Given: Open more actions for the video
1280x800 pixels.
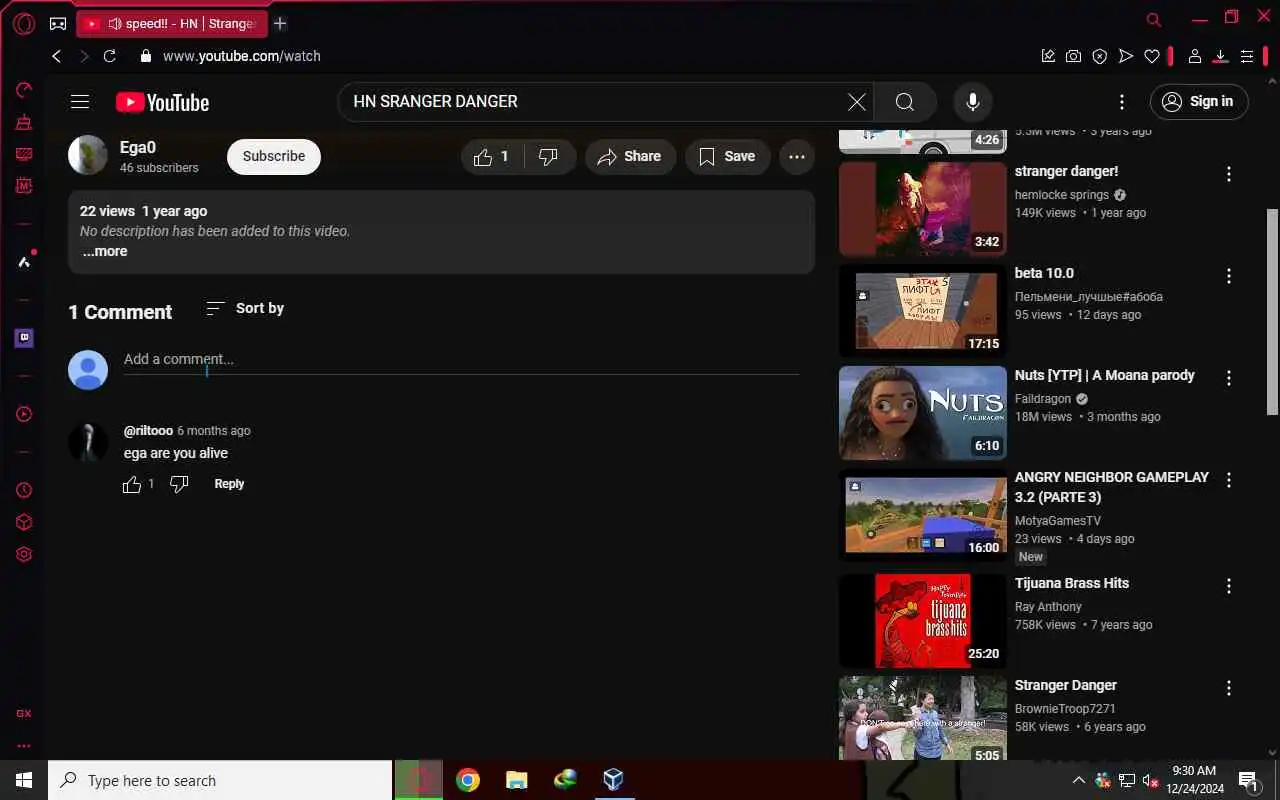Looking at the screenshot, I should point(797,156).
